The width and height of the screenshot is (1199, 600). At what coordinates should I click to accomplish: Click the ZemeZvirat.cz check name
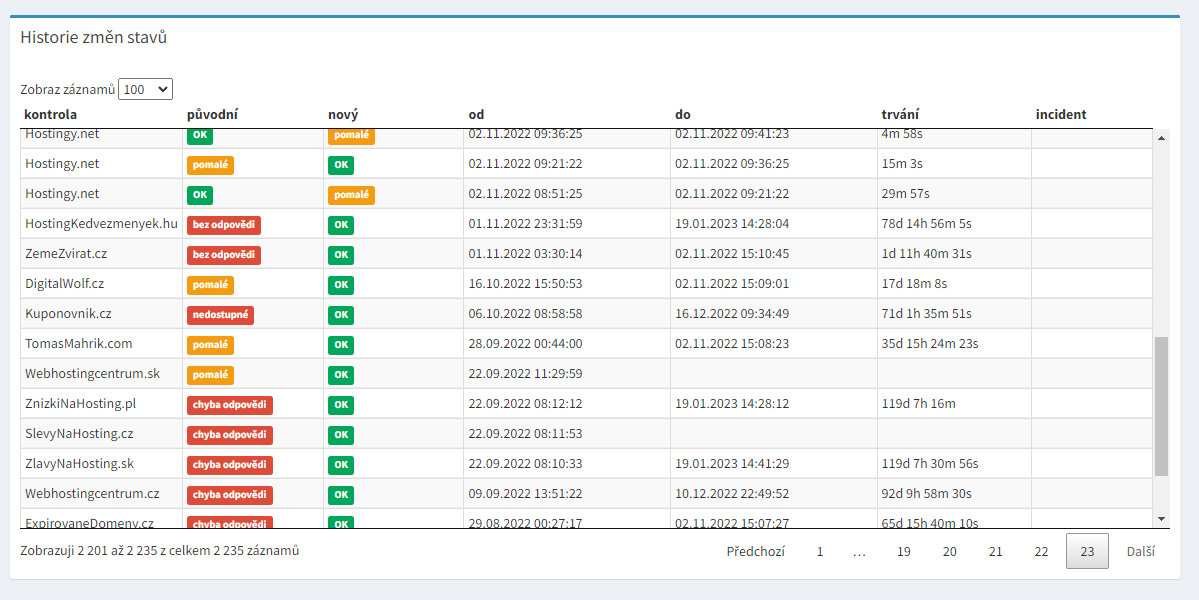(x=66, y=254)
